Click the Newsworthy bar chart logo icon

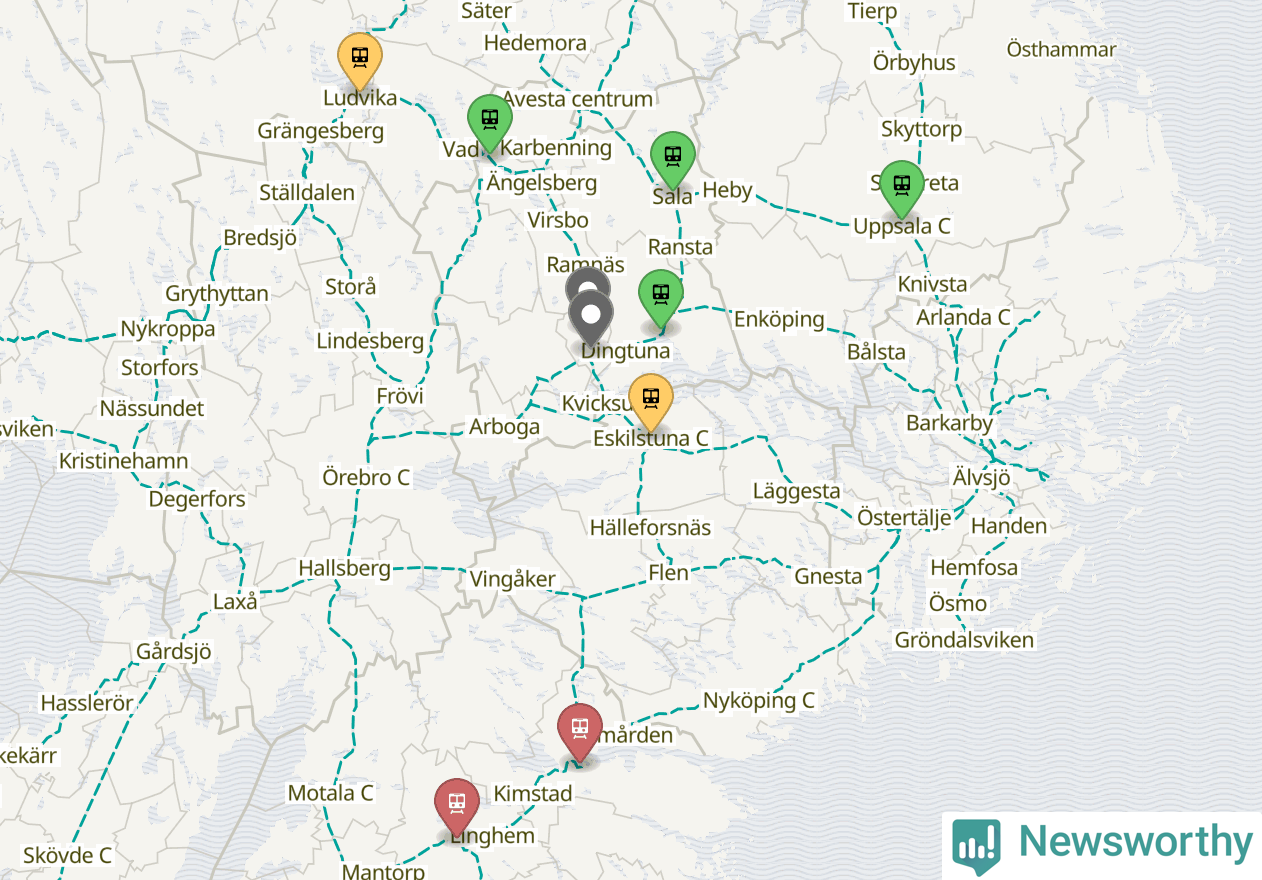tap(976, 845)
